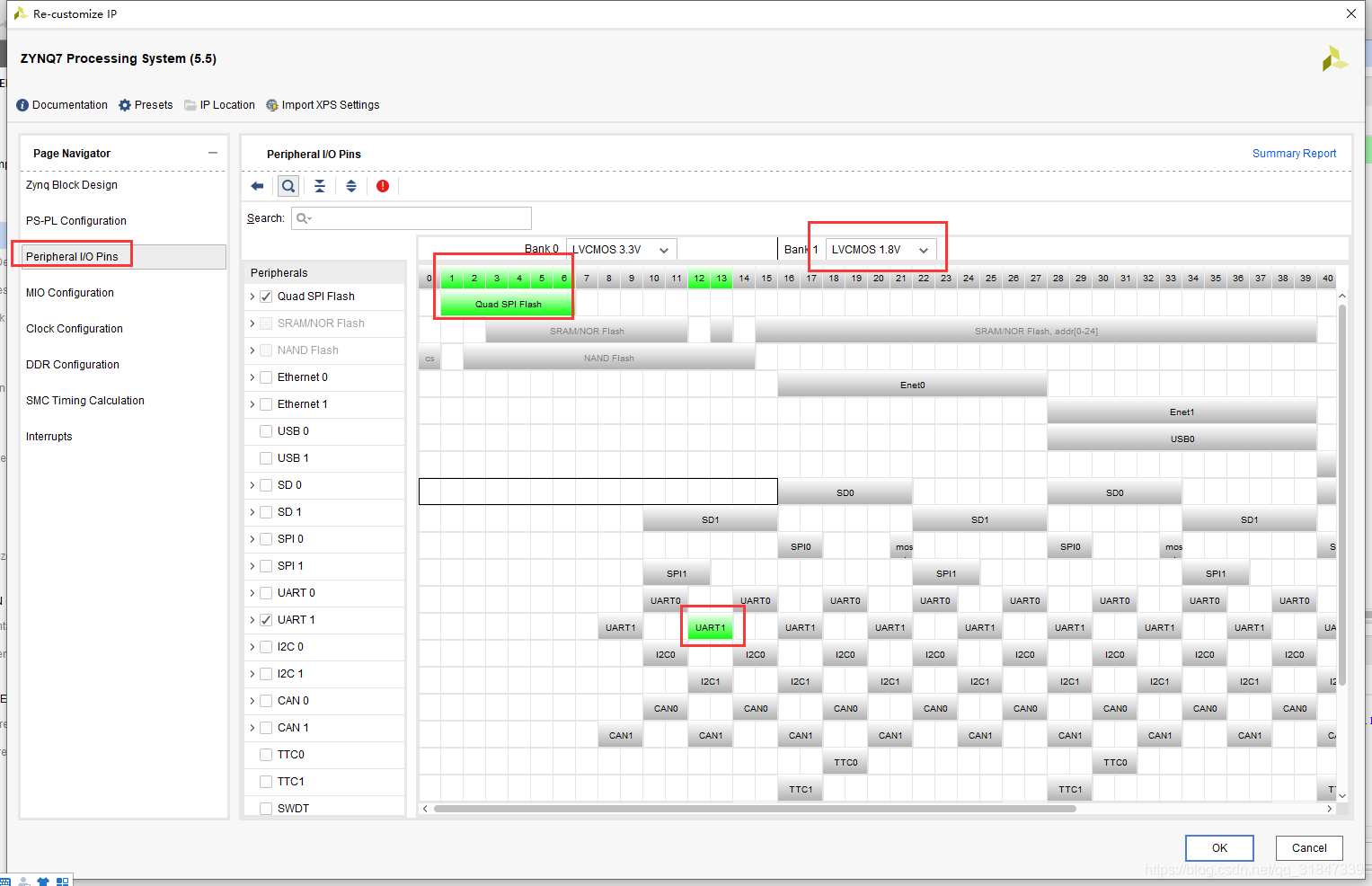The width and height of the screenshot is (1372, 886).
Task: Click the CAN 1 peripheral row
Action: tap(325, 728)
